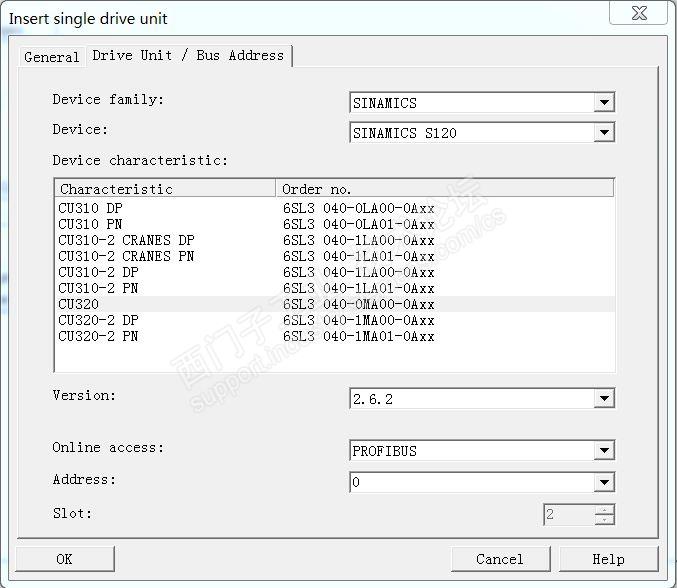Click order number 6SL3 040-0MA00-0Axx
677x588 pixels.
358,304
